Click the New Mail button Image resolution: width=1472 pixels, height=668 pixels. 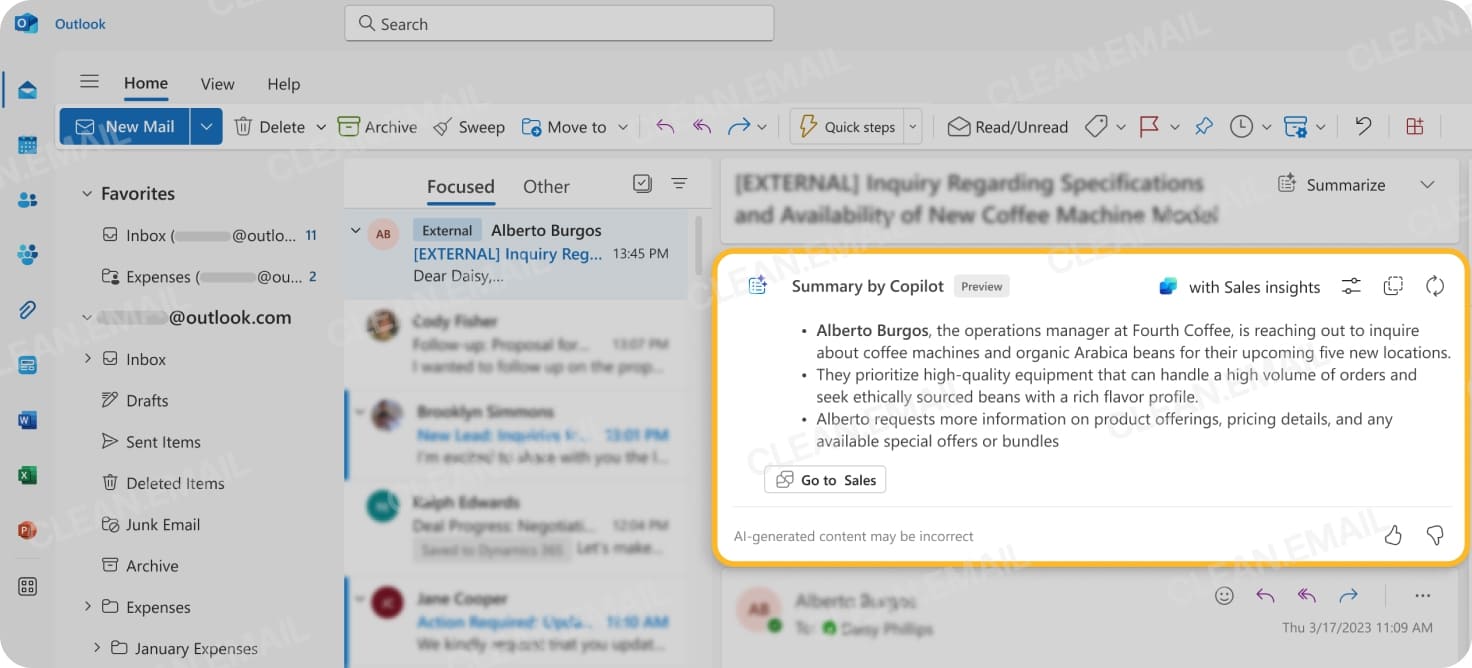tap(125, 127)
